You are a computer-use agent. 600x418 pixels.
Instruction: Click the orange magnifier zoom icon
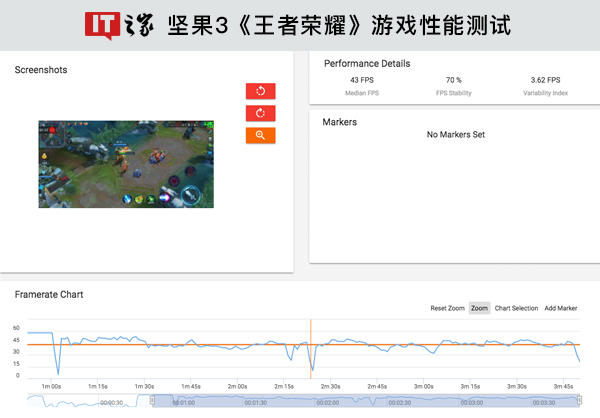coord(260,135)
